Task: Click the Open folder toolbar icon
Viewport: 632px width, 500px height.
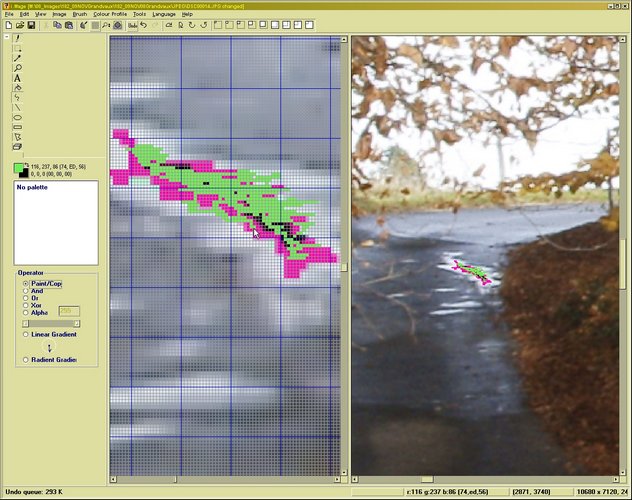Action: tap(19, 25)
